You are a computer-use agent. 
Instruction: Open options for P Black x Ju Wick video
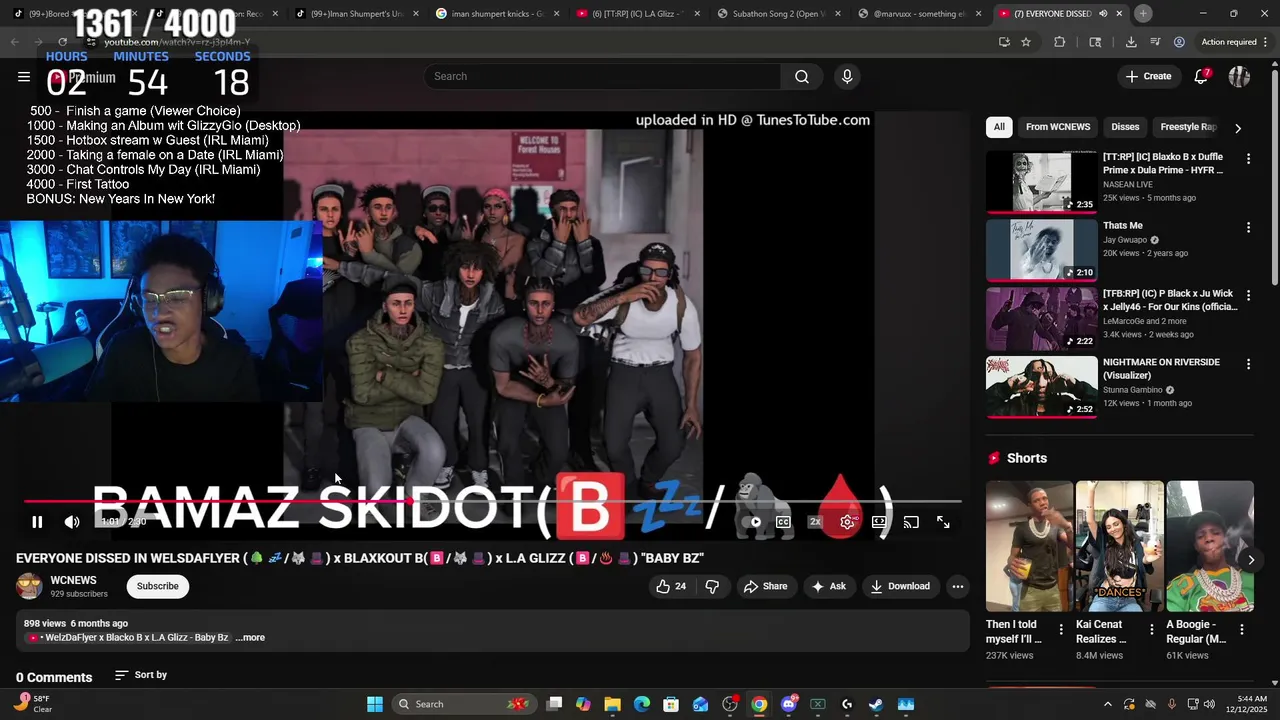click(x=1248, y=296)
